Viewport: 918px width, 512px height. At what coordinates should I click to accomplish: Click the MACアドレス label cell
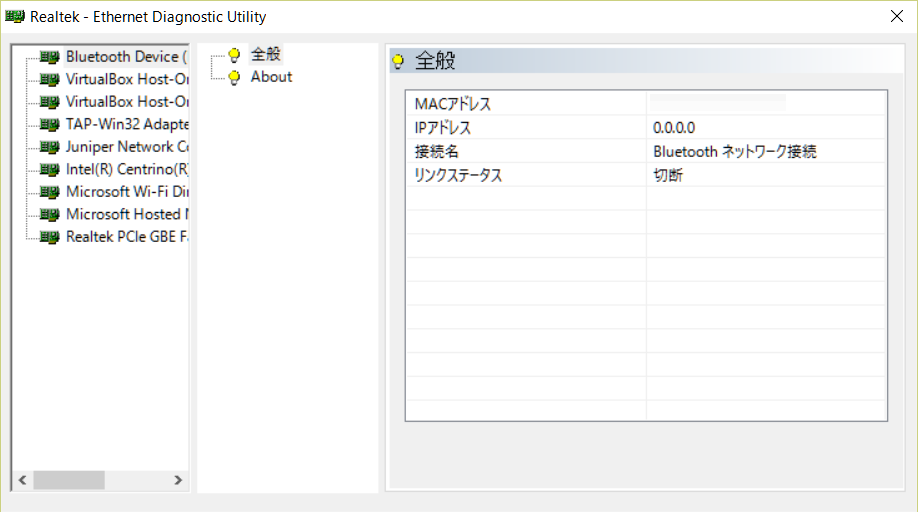point(526,104)
